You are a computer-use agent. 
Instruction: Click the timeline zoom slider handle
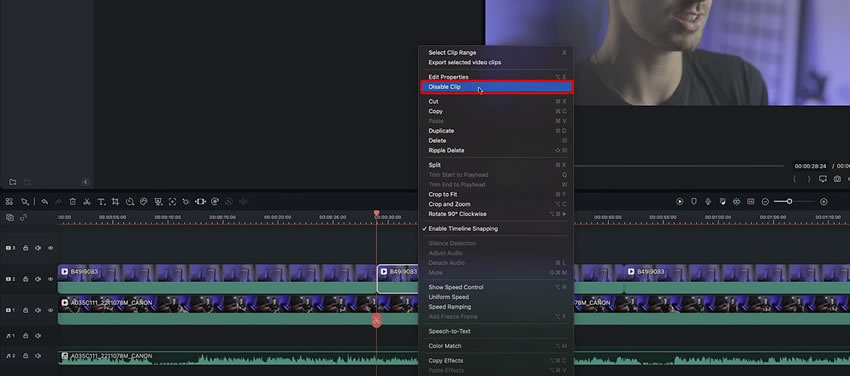[x=789, y=202]
